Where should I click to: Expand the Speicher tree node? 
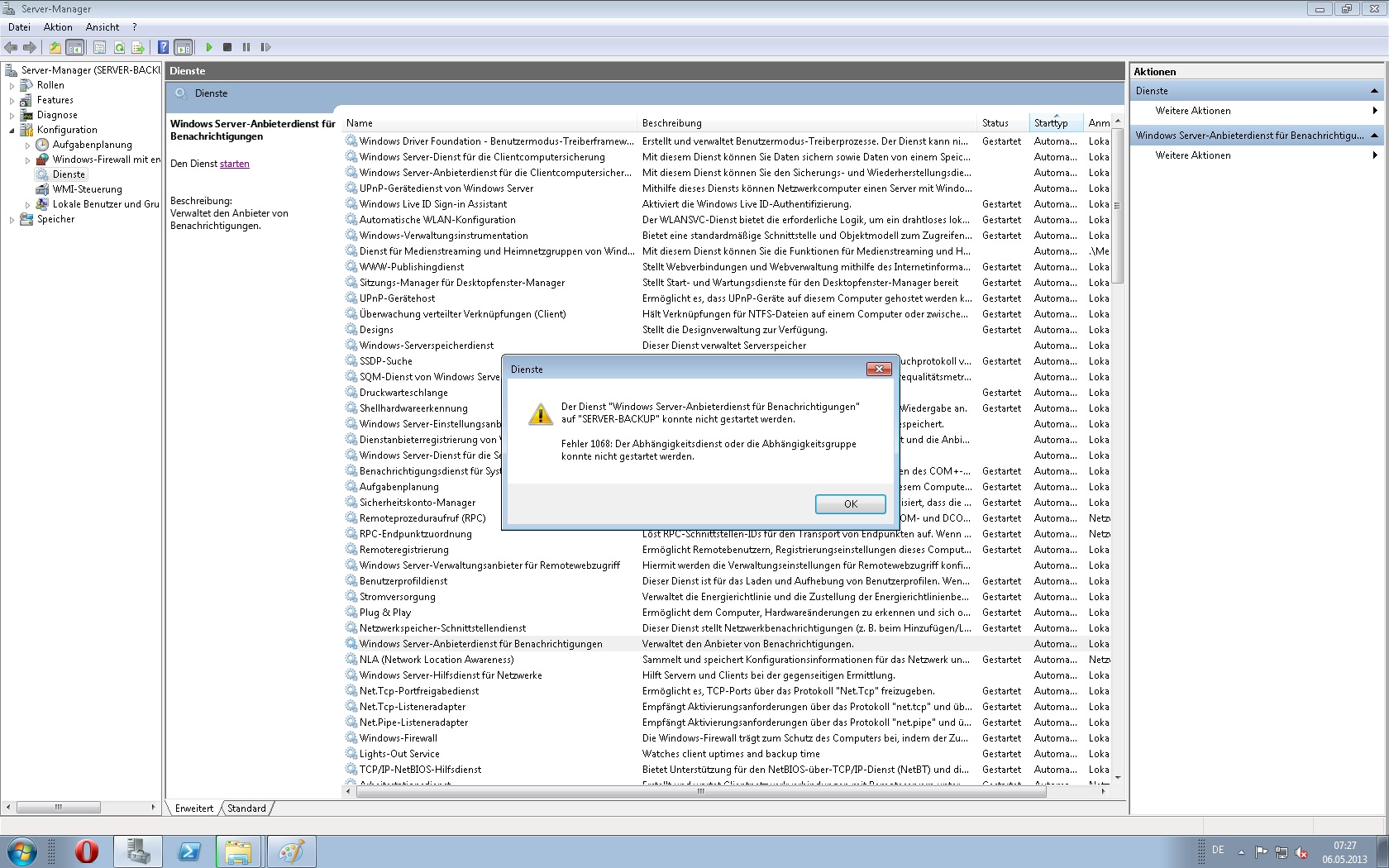(x=12, y=219)
